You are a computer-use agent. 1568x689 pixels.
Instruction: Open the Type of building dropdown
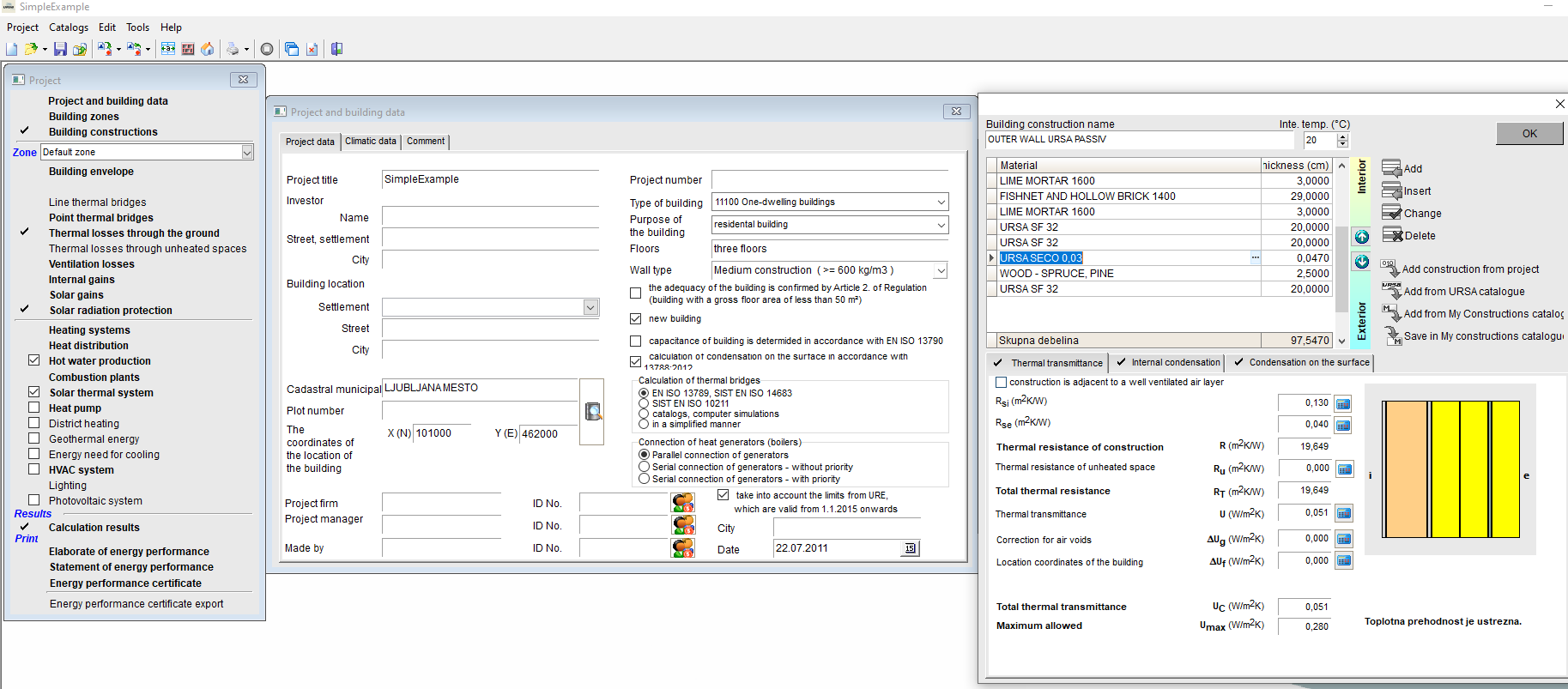[941, 202]
